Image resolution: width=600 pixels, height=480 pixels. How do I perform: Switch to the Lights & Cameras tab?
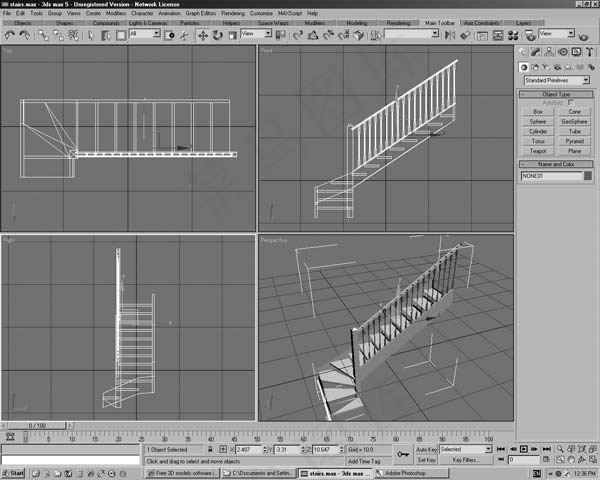coord(148,22)
